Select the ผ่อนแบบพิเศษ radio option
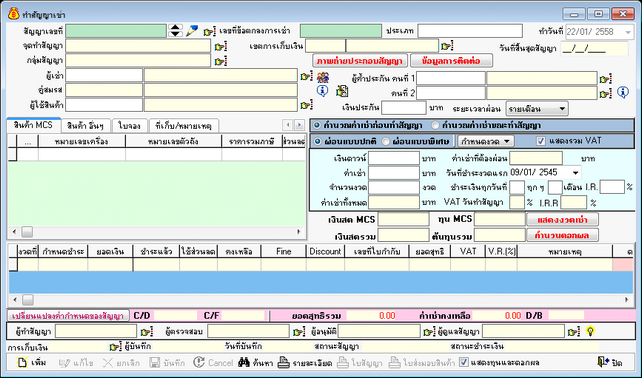This screenshot has height=378, width=642. (x=385, y=141)
